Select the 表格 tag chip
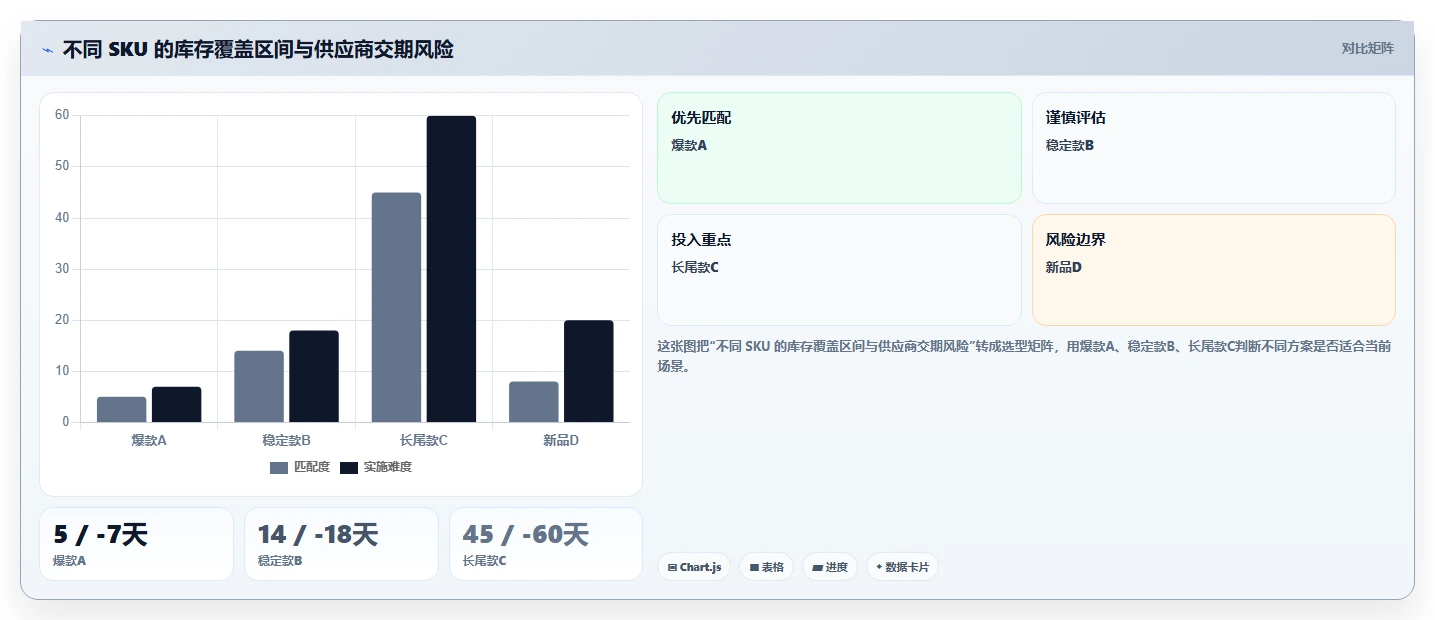 pyautogui.click(x=766, y=567)
